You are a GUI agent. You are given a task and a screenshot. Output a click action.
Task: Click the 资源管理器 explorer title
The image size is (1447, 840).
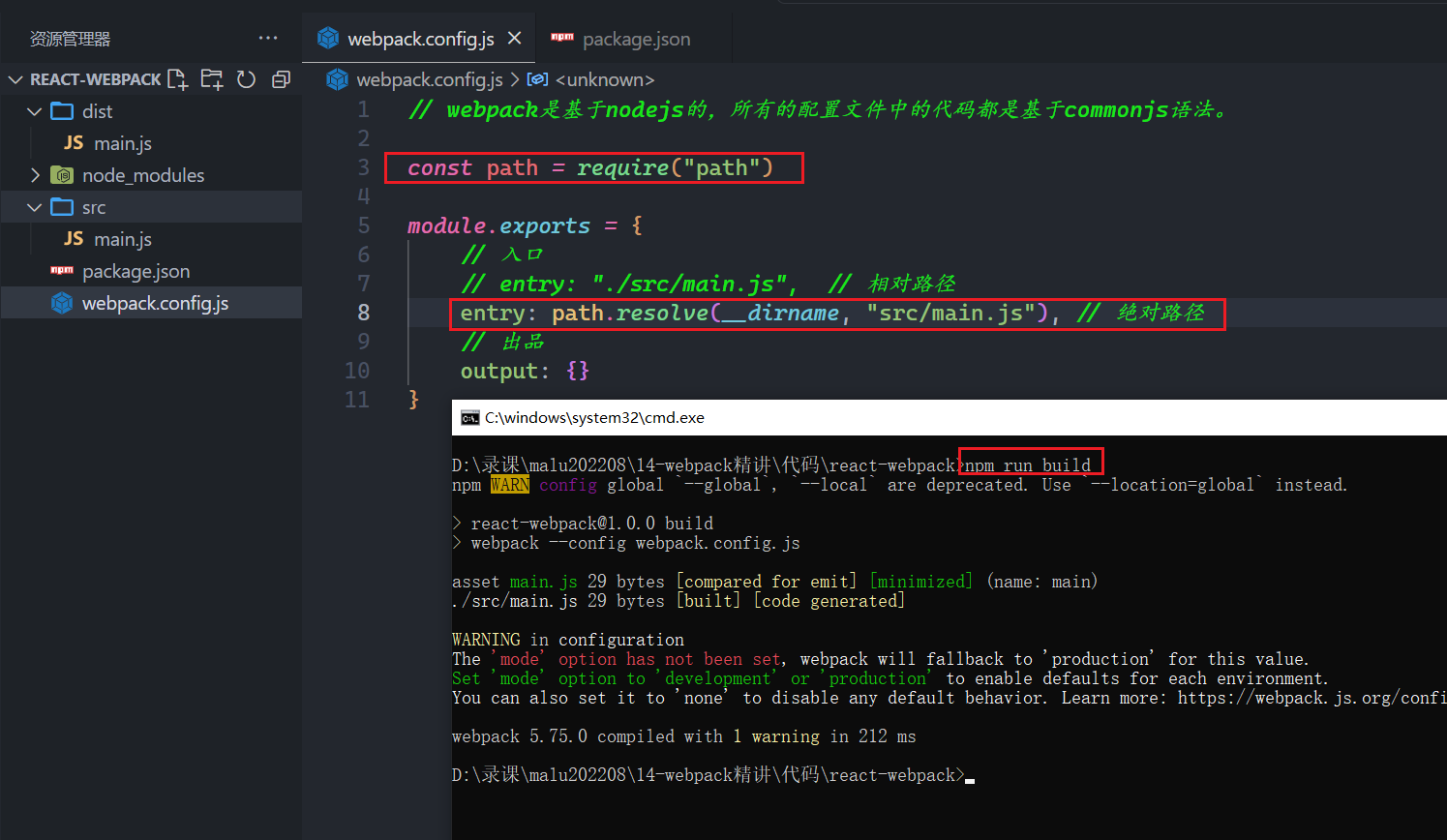tap(70, 39)
